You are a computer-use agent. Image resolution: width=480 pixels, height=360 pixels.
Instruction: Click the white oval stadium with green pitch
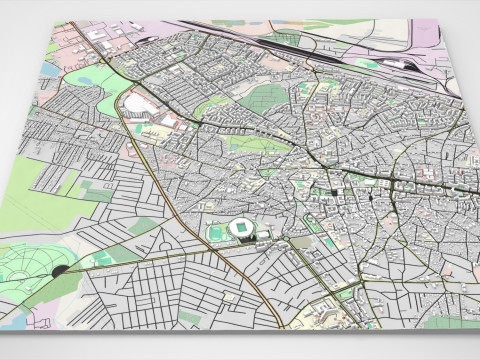pos(242,228)
